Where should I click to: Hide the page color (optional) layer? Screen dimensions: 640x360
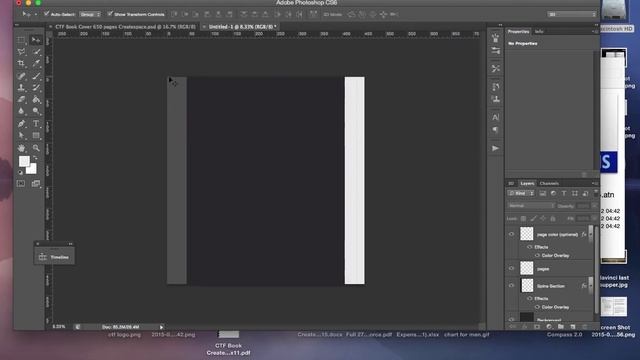pos(511,234)
